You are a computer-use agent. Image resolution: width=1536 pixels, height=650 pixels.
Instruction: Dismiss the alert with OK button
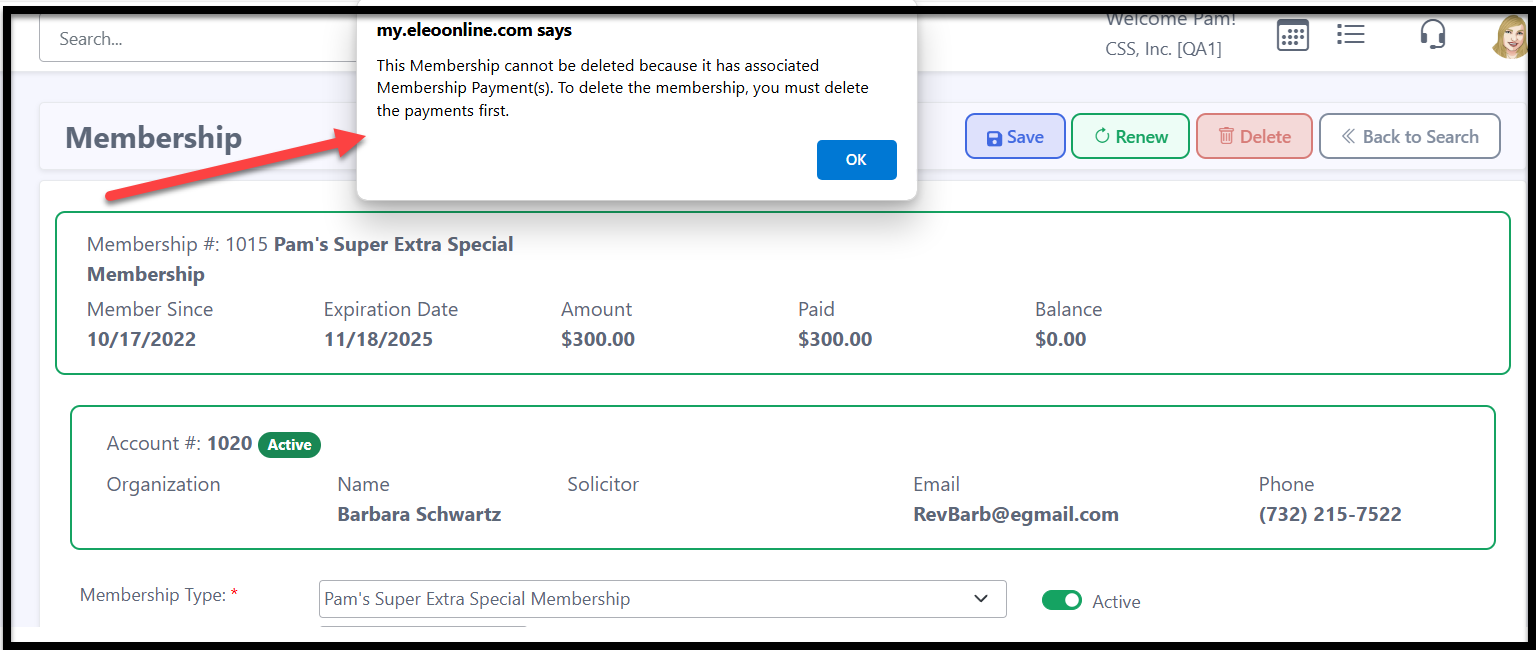coord(856,160)
